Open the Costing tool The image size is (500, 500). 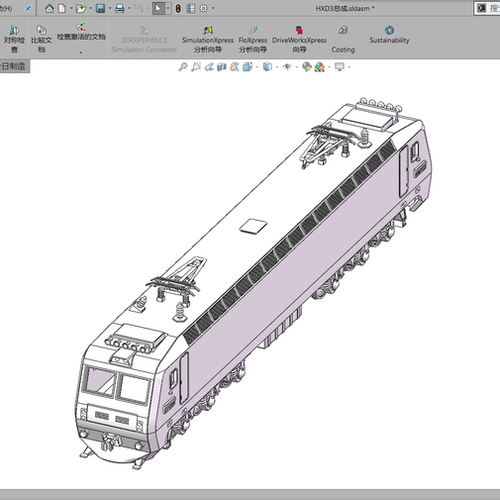[x=343, y=39]
